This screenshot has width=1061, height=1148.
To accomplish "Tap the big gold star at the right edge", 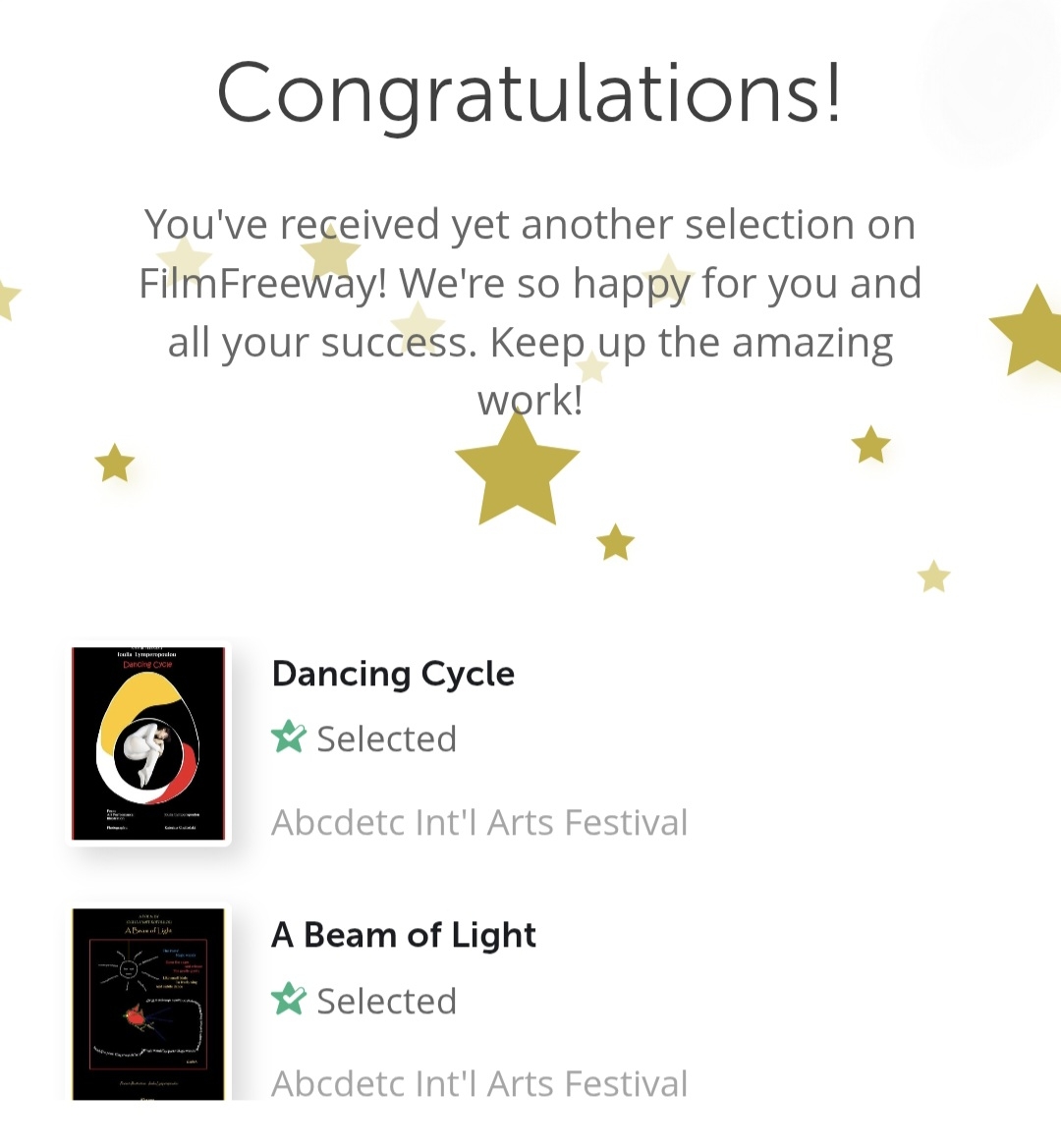I will (1032, 334).
